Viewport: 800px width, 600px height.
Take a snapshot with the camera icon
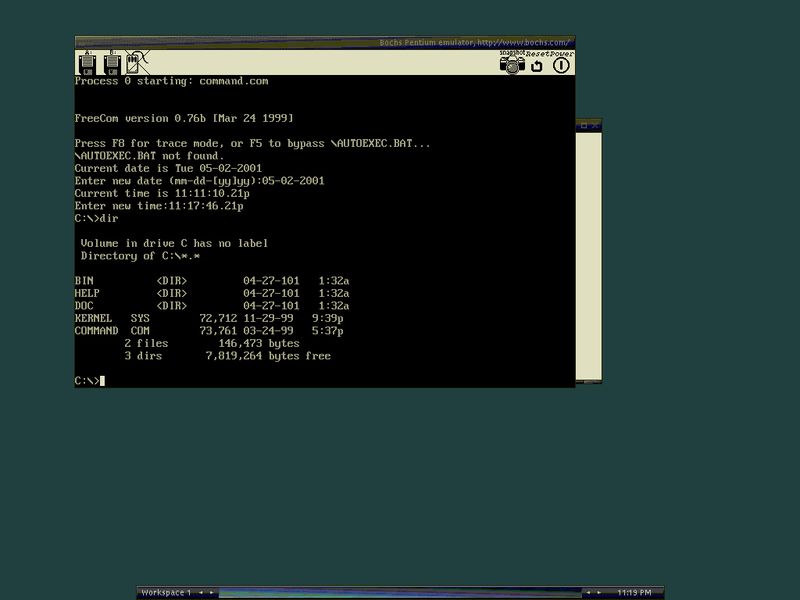tap(512, 63)
